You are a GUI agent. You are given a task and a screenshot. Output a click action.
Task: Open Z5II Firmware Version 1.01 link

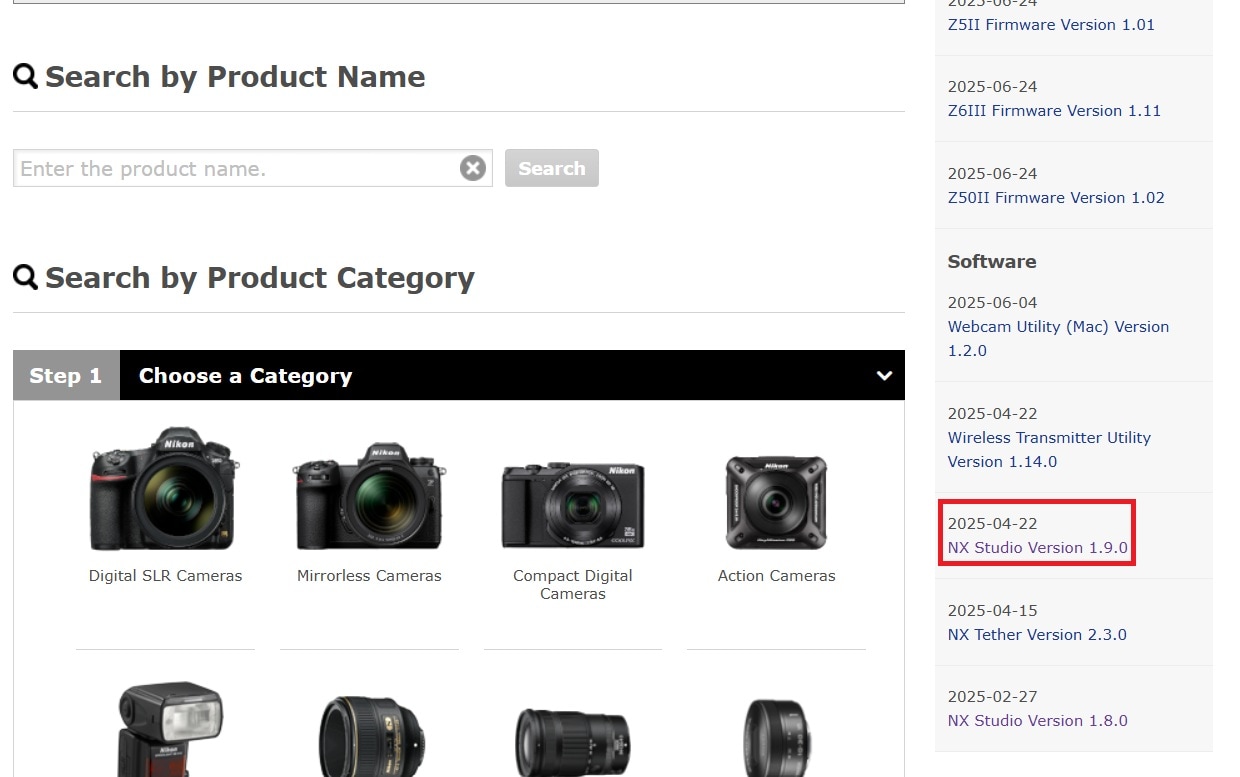coord(1051,25)
